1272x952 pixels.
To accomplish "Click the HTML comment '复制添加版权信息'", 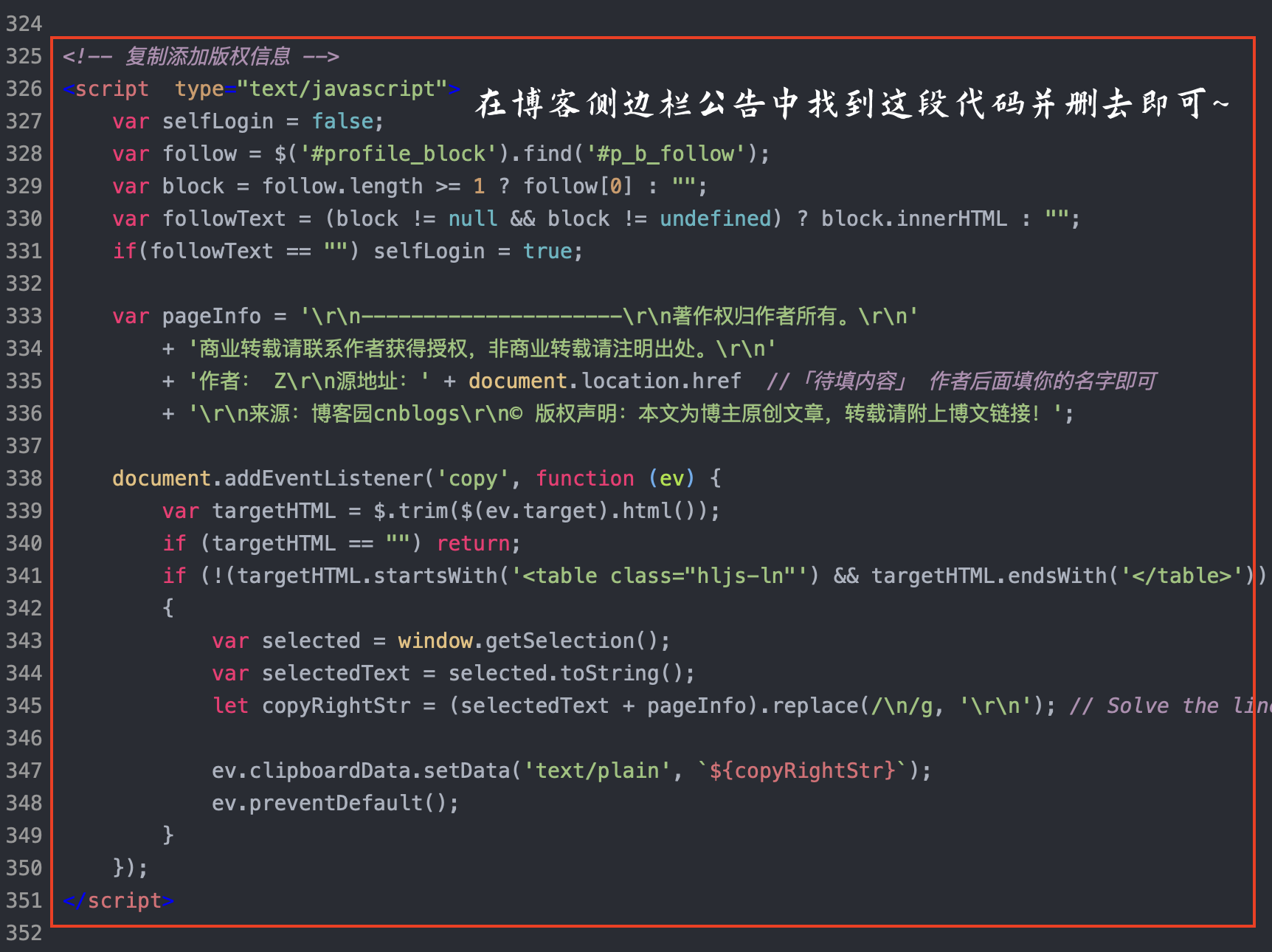I will pos(208,56).
